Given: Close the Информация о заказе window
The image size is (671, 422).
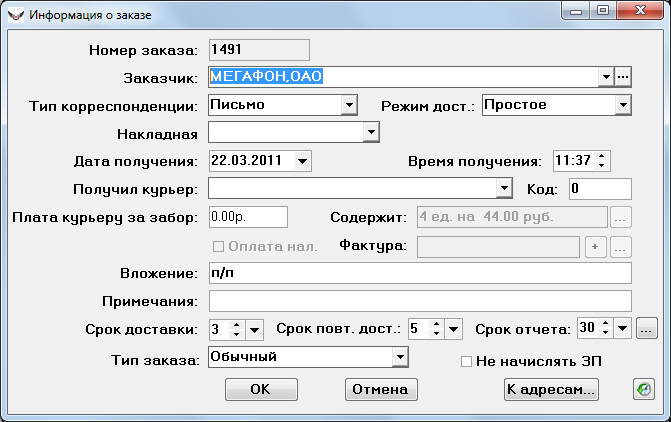Looking at the screenshot, I should click(x=640, y=10).
